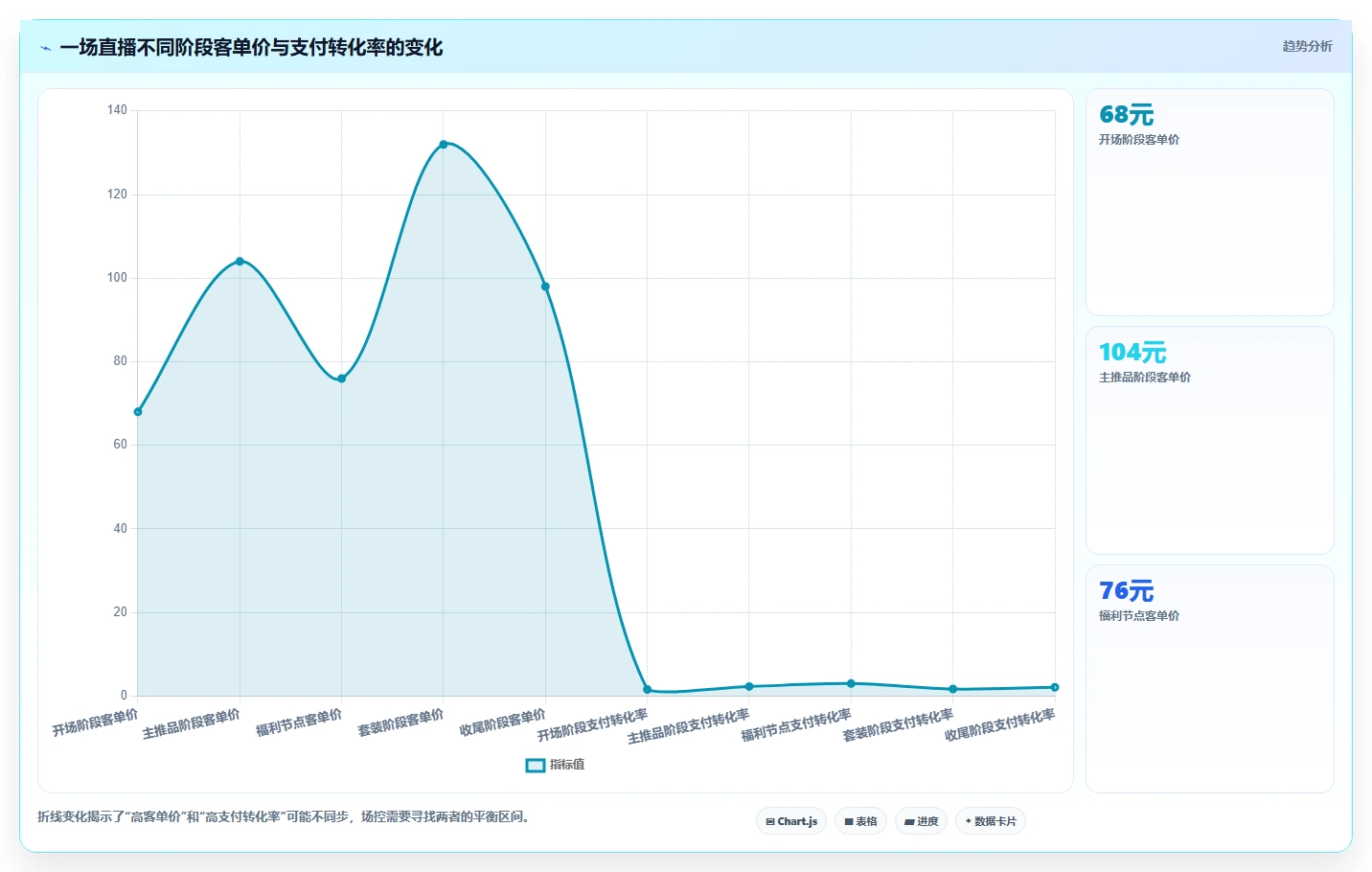Screen dimensions: 1372x872
Task: Click the chart title 一场直播不同阶段客单价与支付转化率的变化
Action: point(251,47)
